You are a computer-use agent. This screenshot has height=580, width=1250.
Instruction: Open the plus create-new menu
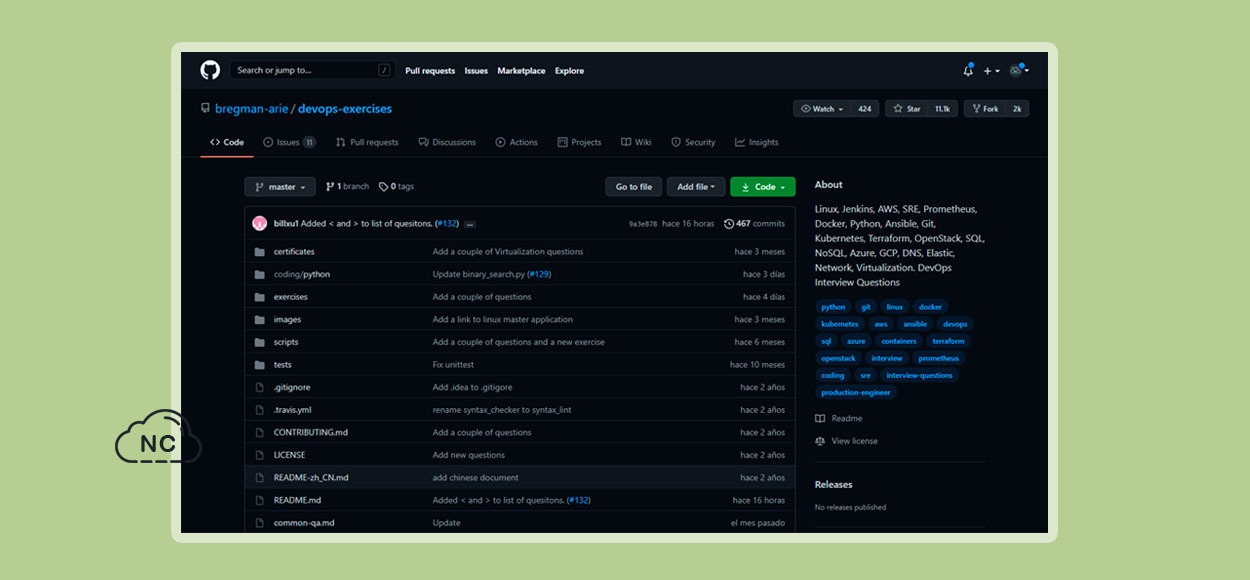[991, 71]
